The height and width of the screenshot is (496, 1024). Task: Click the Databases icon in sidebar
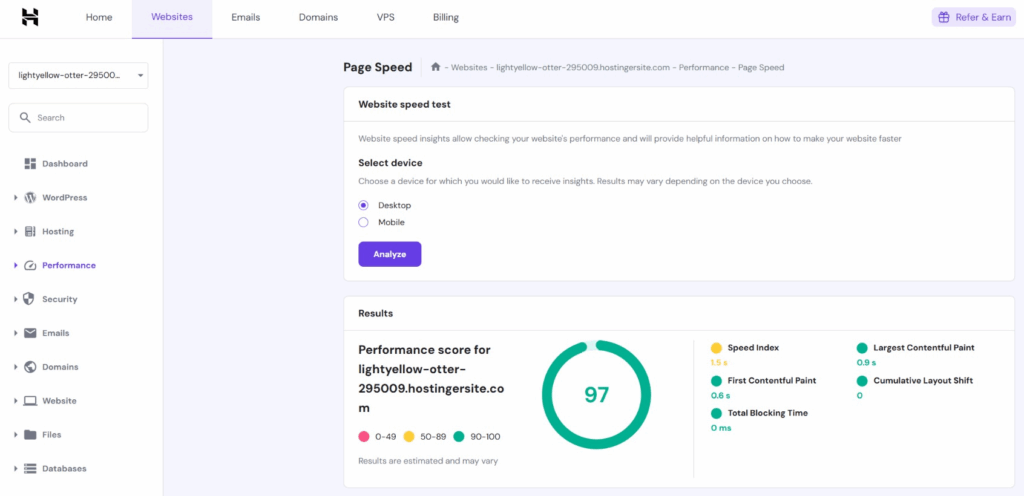pyautogui.click(x=30, y=469)
